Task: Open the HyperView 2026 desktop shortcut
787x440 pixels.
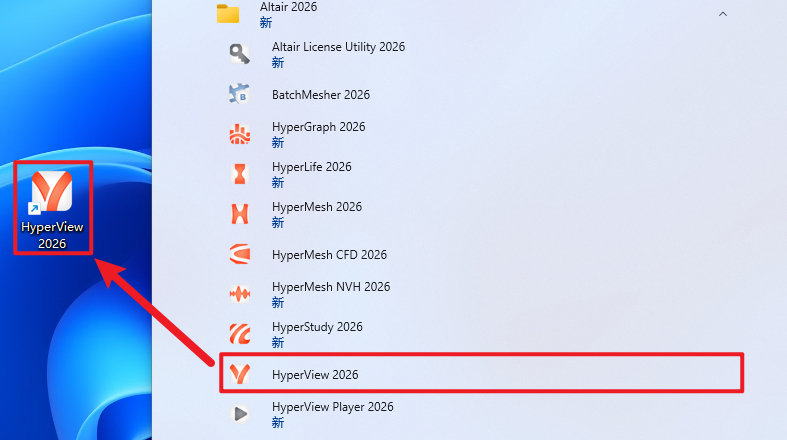Action: pyautogui.click(x=52, y=196)
